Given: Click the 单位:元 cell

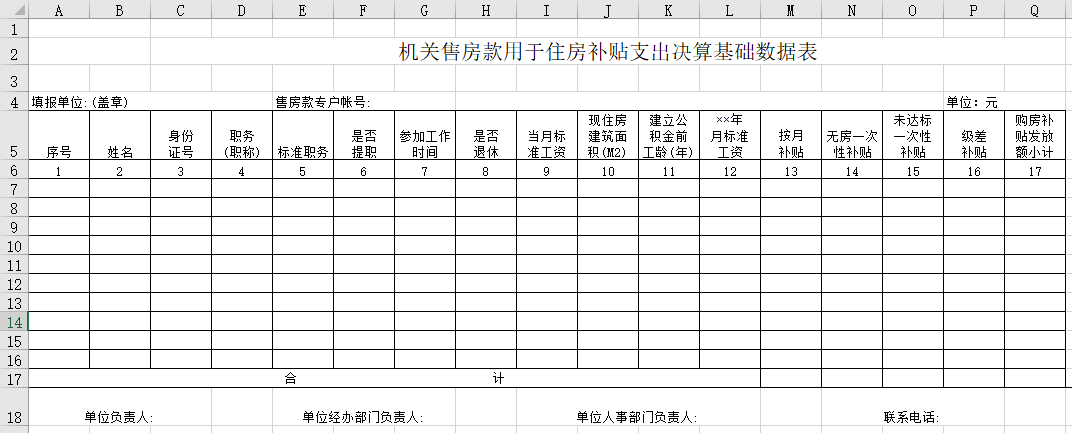Looking at the screenshot, I should pyautogui.click(x=972, y=102).
